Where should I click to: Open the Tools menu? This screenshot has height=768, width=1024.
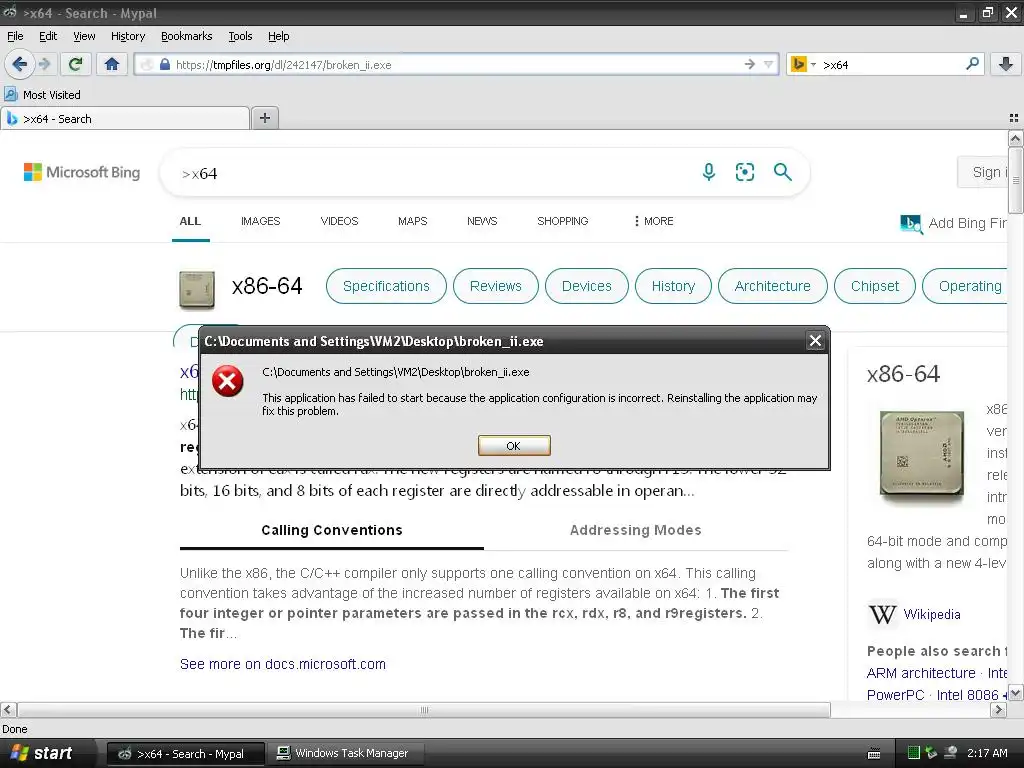[x=240, y=36]
